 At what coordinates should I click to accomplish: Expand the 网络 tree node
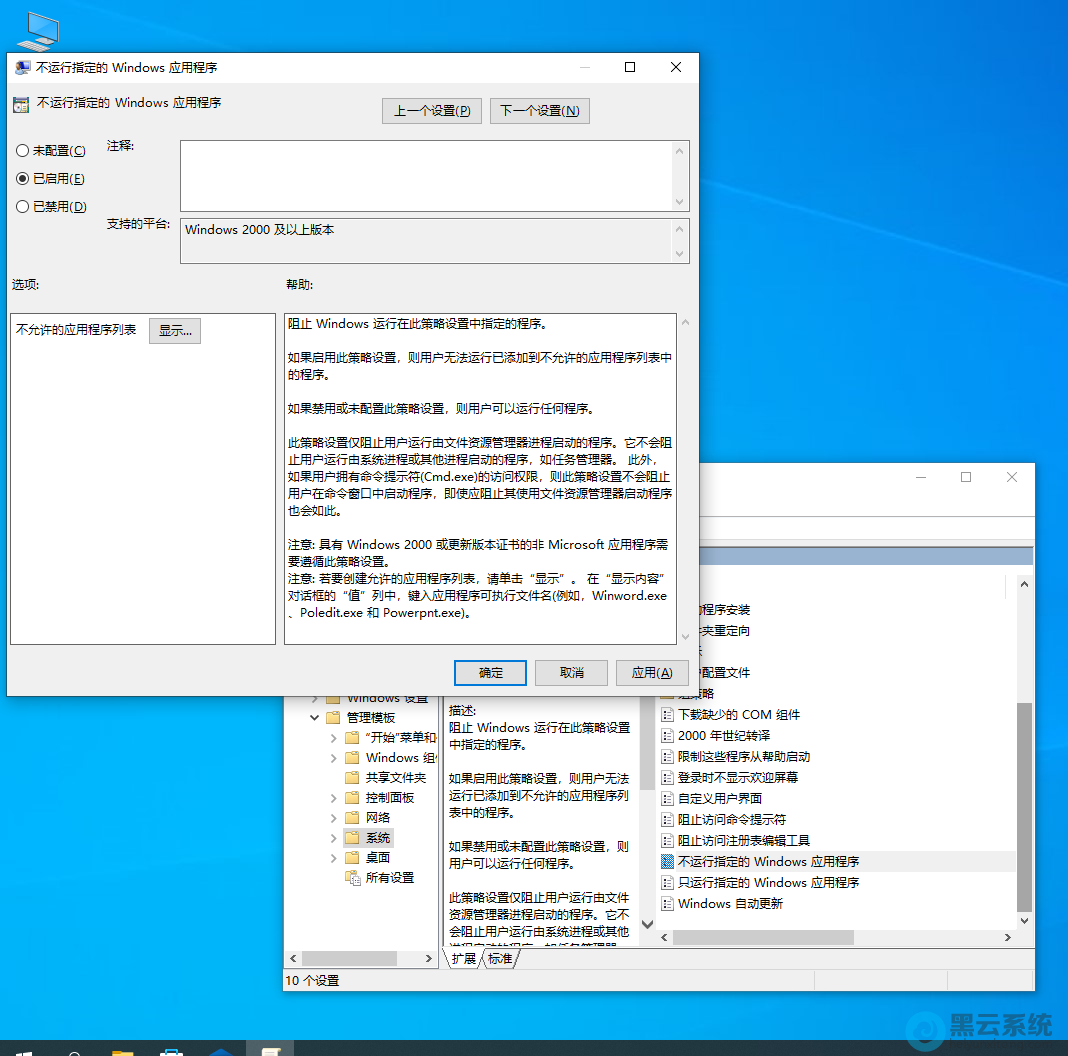coord(334,817)
